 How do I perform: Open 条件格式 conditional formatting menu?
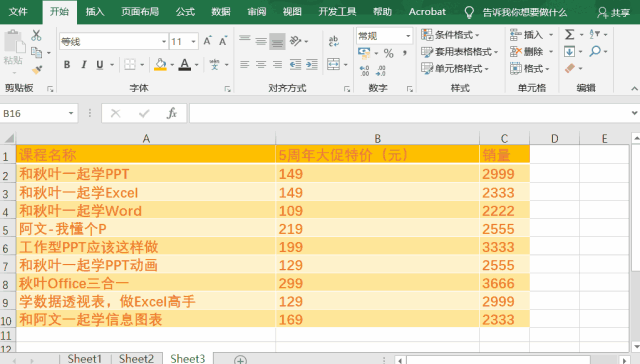(450, 35)
